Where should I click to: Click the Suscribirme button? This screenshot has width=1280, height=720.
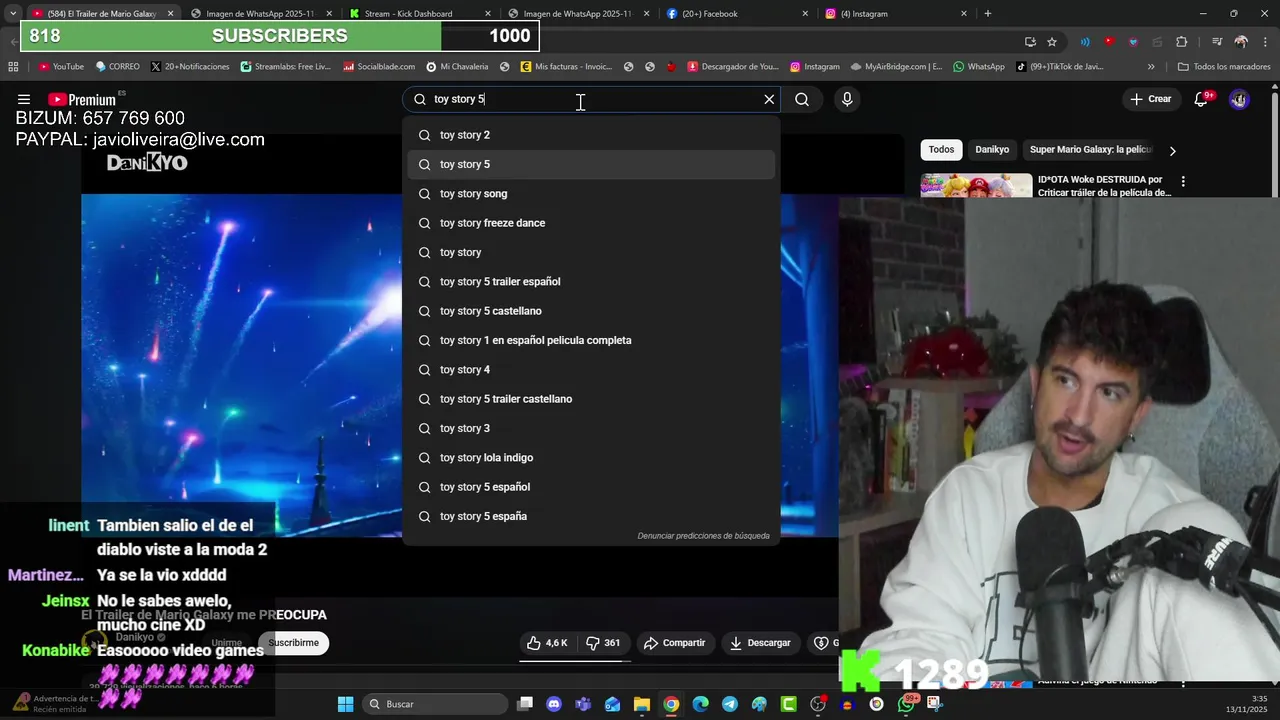(x=293, y=643)
